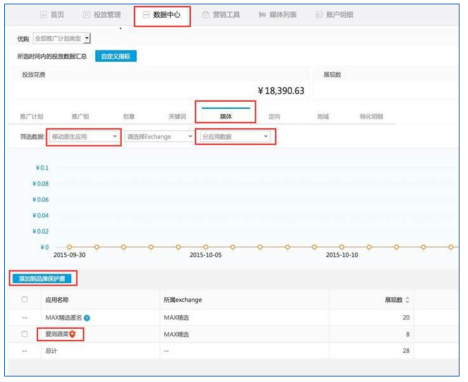Click the 投放管理 icon in top navigation
Image resolution: width=468 pixels, height=382 pixels.
tap(86, 15)
